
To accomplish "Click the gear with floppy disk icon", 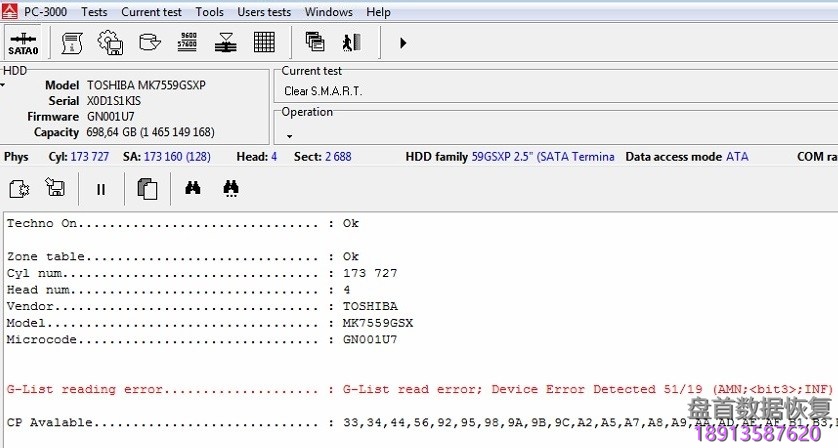I will (x=110, y=42).
